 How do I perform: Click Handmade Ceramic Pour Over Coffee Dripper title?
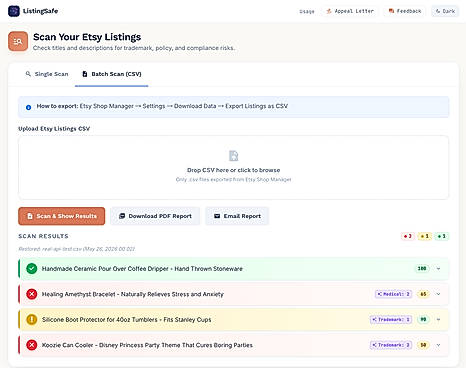pyautogui.click(x=142, y=269)
